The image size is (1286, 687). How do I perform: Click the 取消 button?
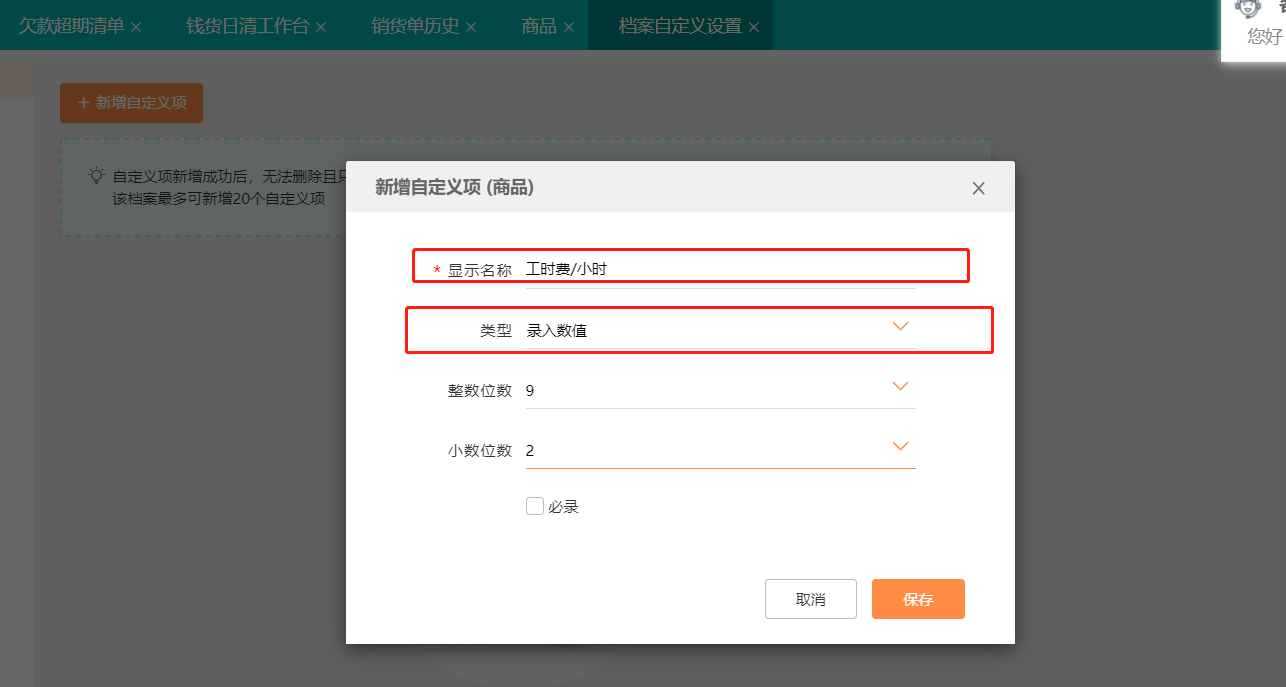pos(810,599)
